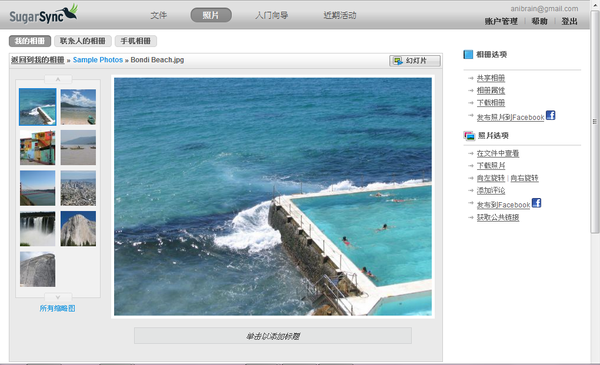Click 发布照片到Facebook link
The image size is (600, 365).
coord(510,117)
